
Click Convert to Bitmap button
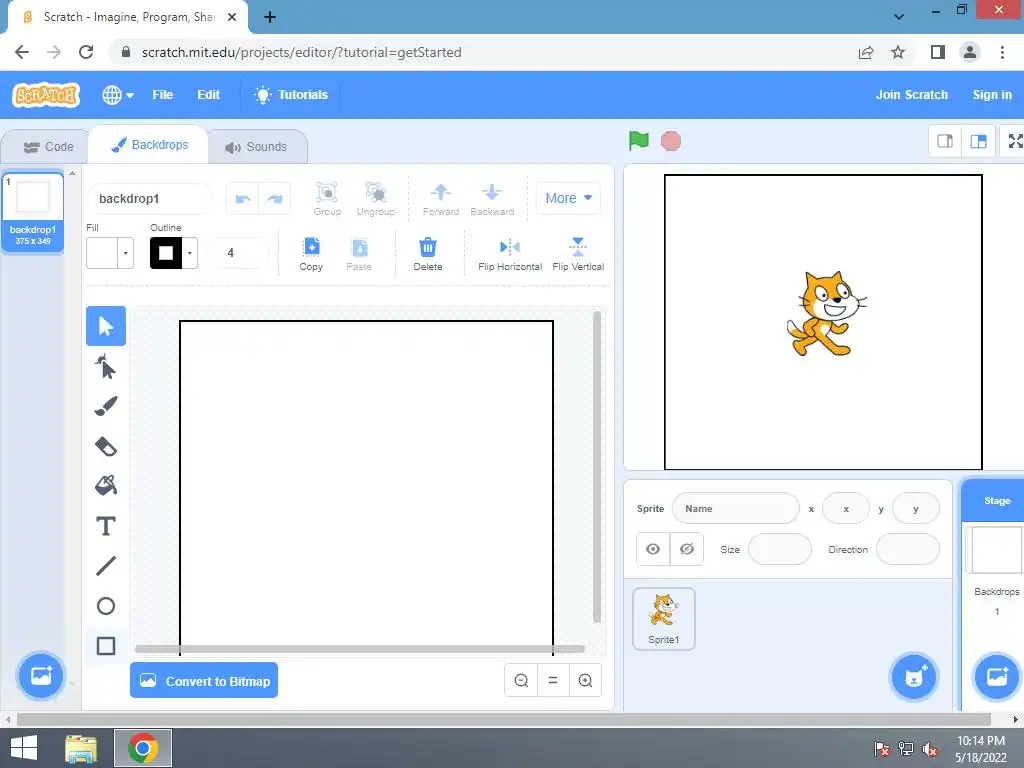[x=204, y=680]
